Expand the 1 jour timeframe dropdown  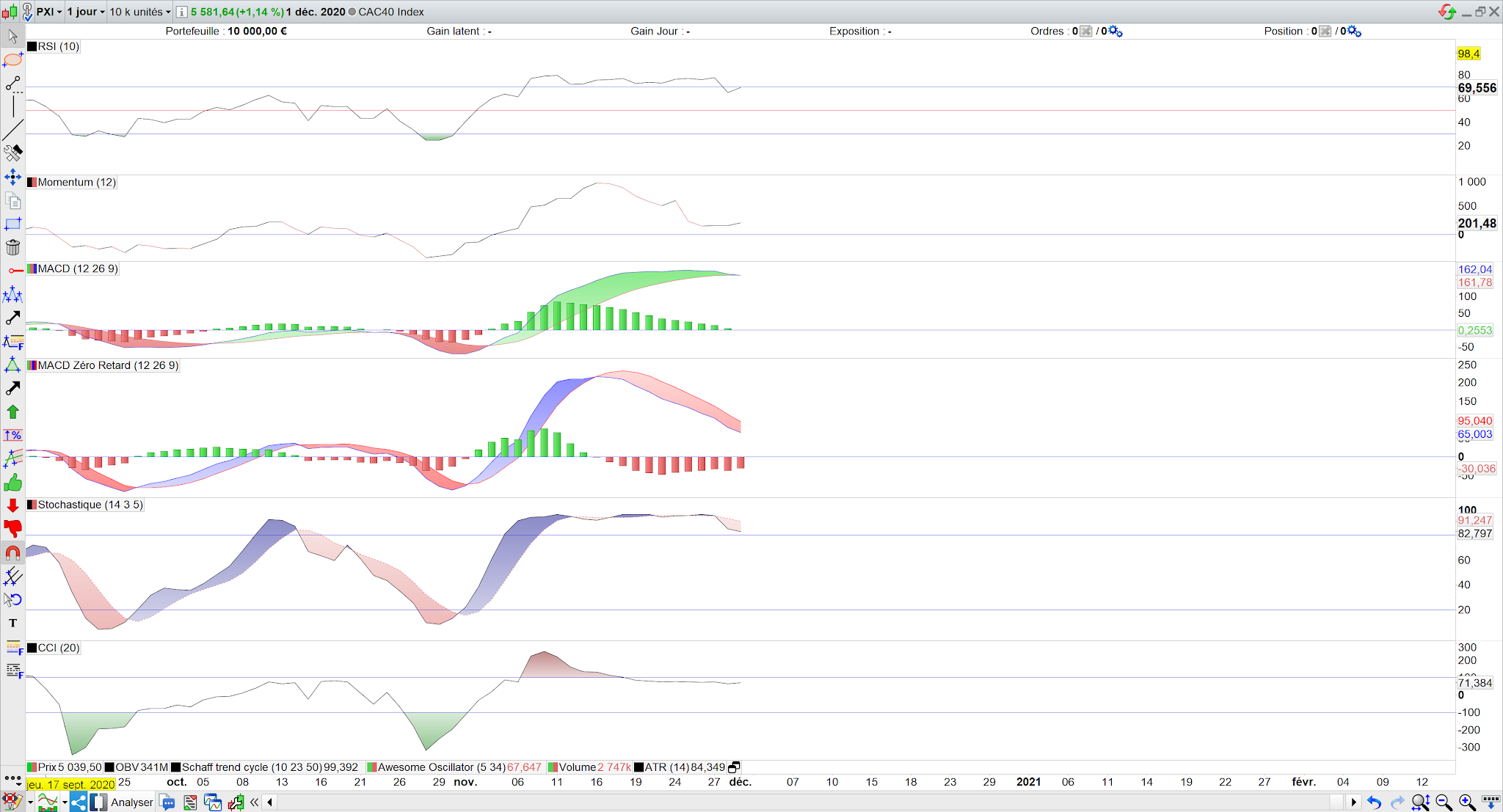tap(86, 12)
